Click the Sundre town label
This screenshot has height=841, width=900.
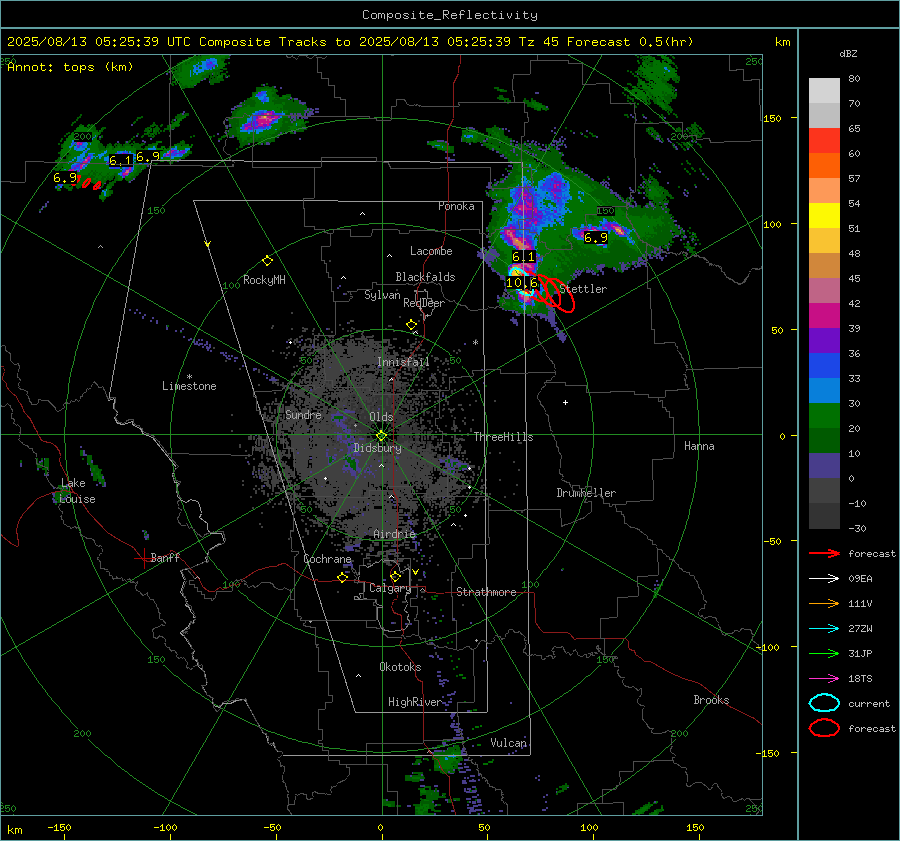[303, 414]
